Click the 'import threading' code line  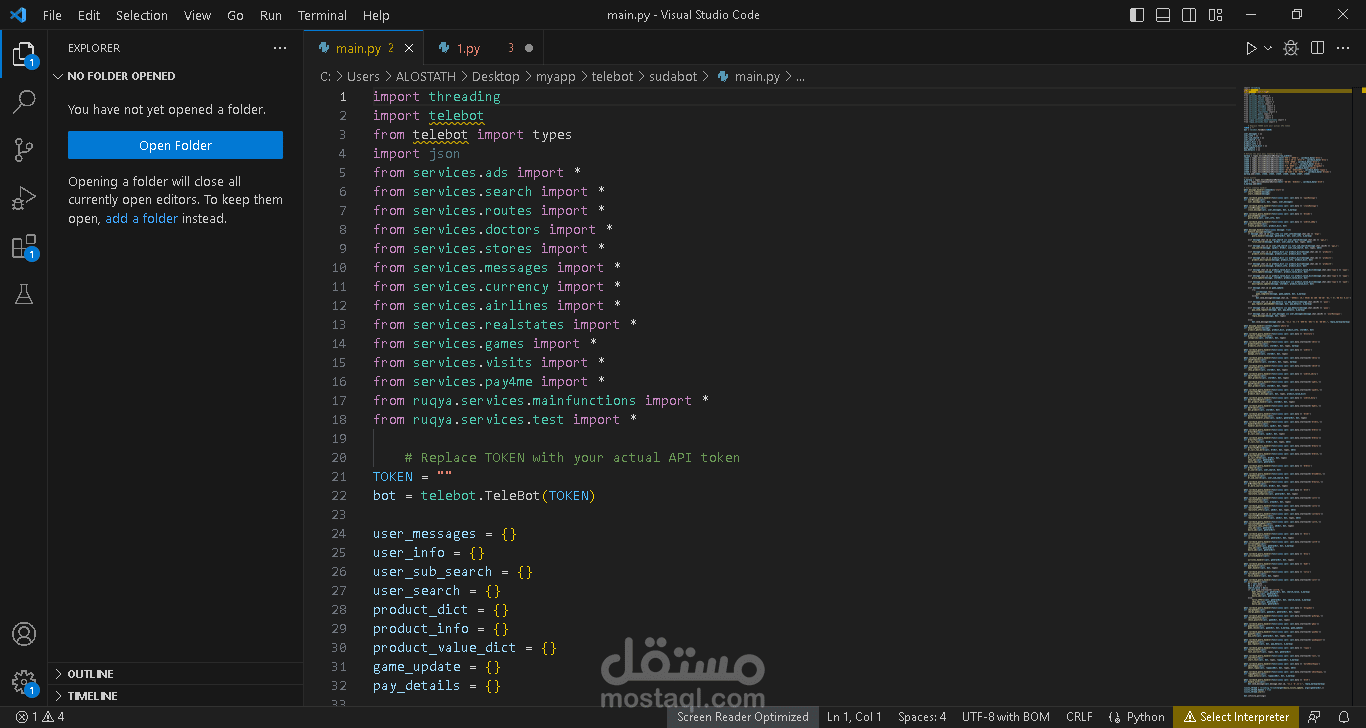tap(437, 96)
